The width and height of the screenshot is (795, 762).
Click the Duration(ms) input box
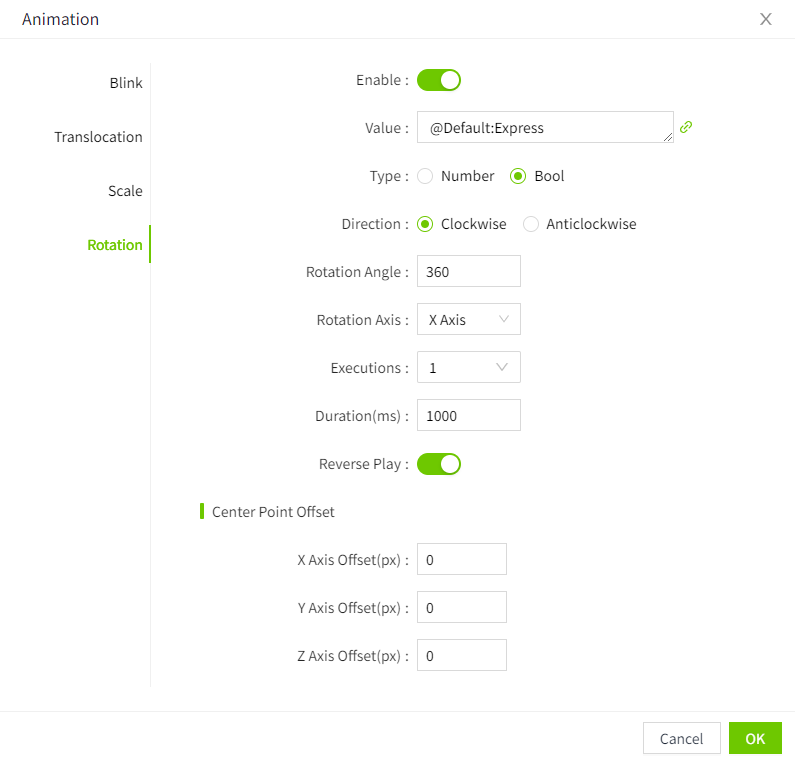(x=468, y=416)
